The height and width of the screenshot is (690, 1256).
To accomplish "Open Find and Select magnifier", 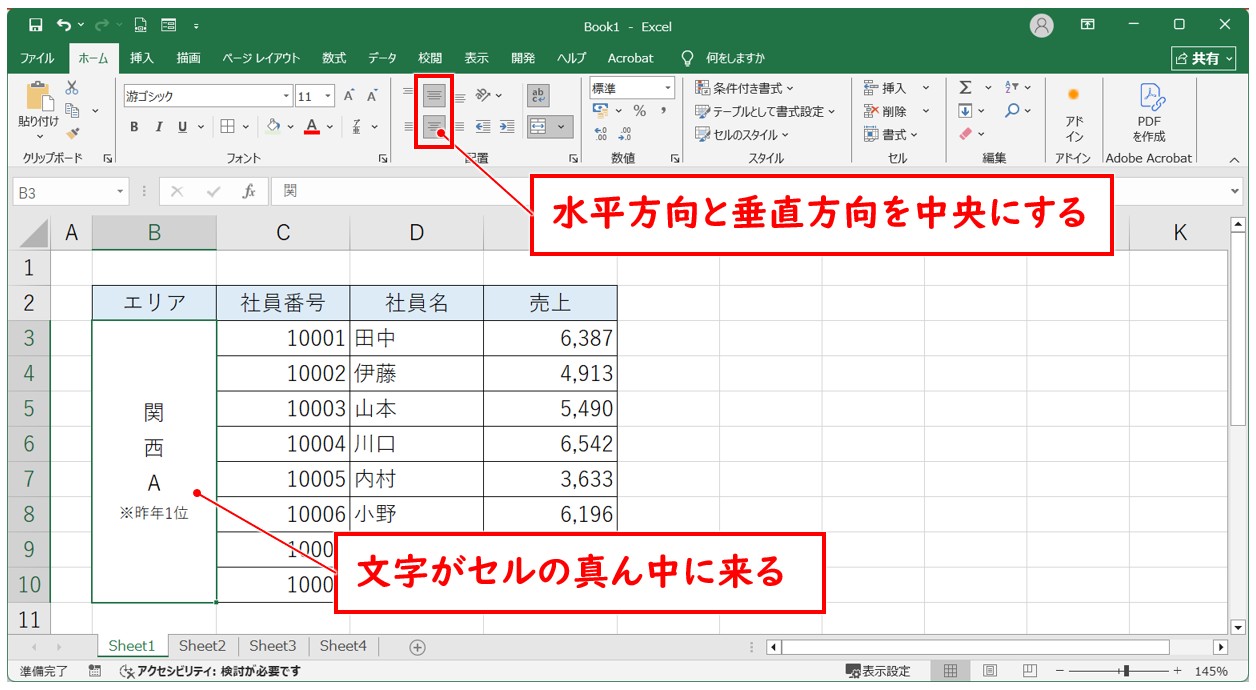I will 1012,111.
